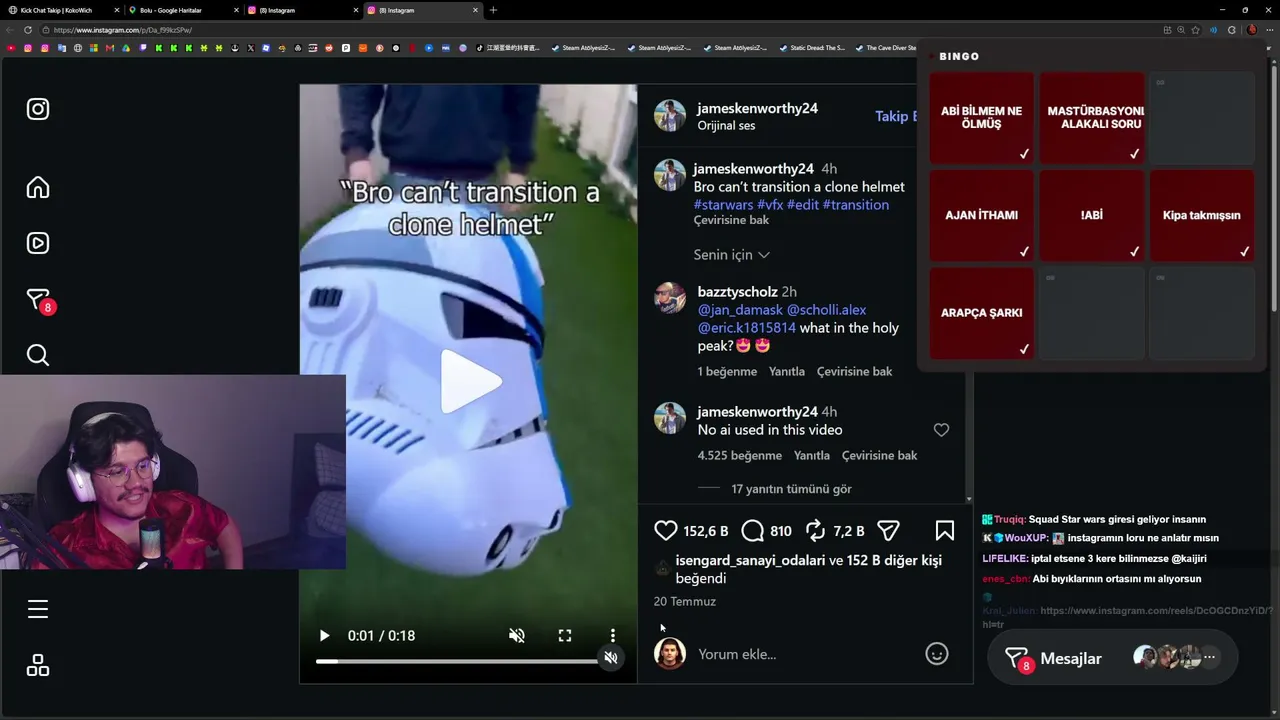This screenshot has width=1280, height=720.
Task: Toggle the "Kipa takmışsın" bingo tile
Action: coord(1201,215)
